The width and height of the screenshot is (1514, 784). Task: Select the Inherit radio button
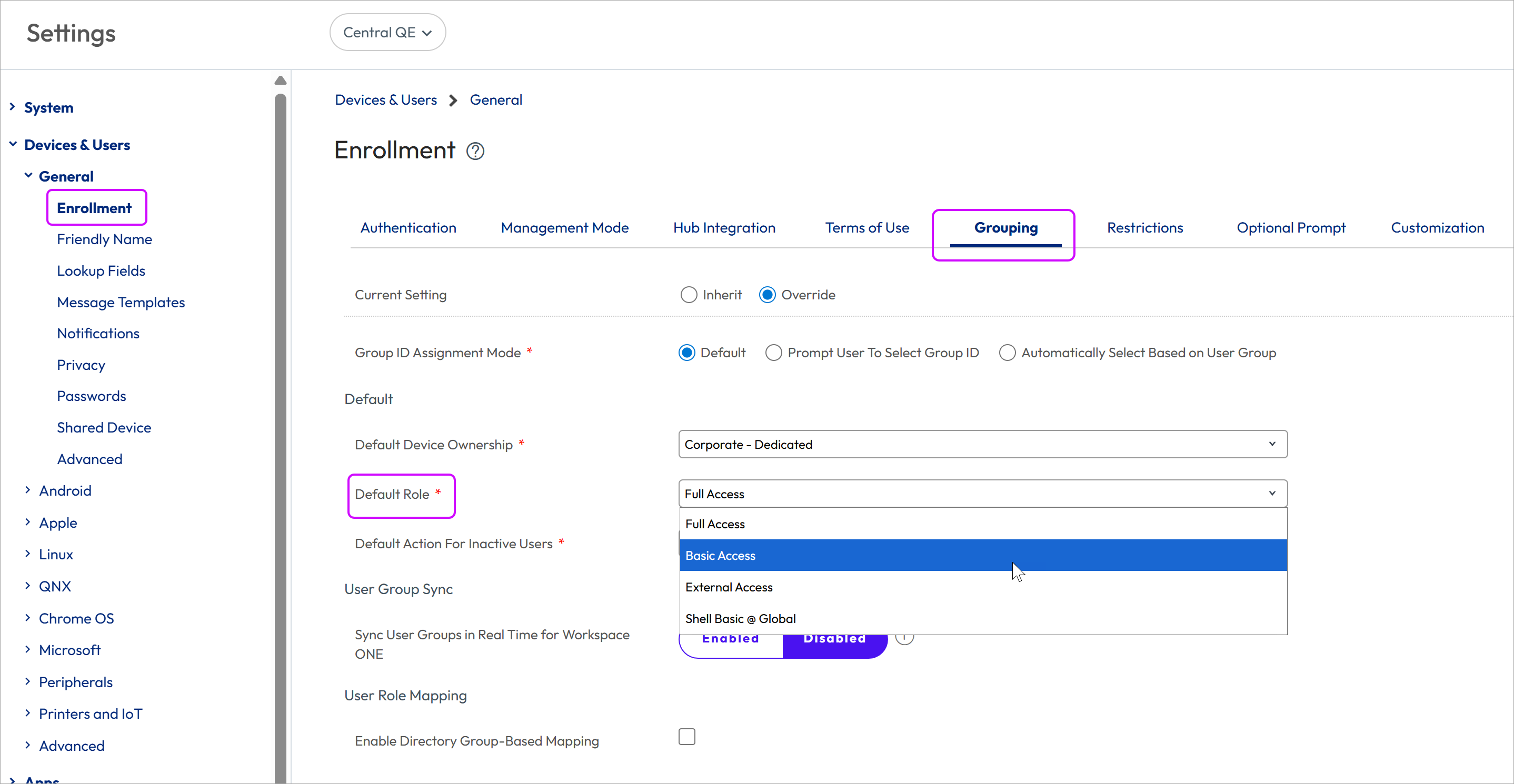(688, 295)
